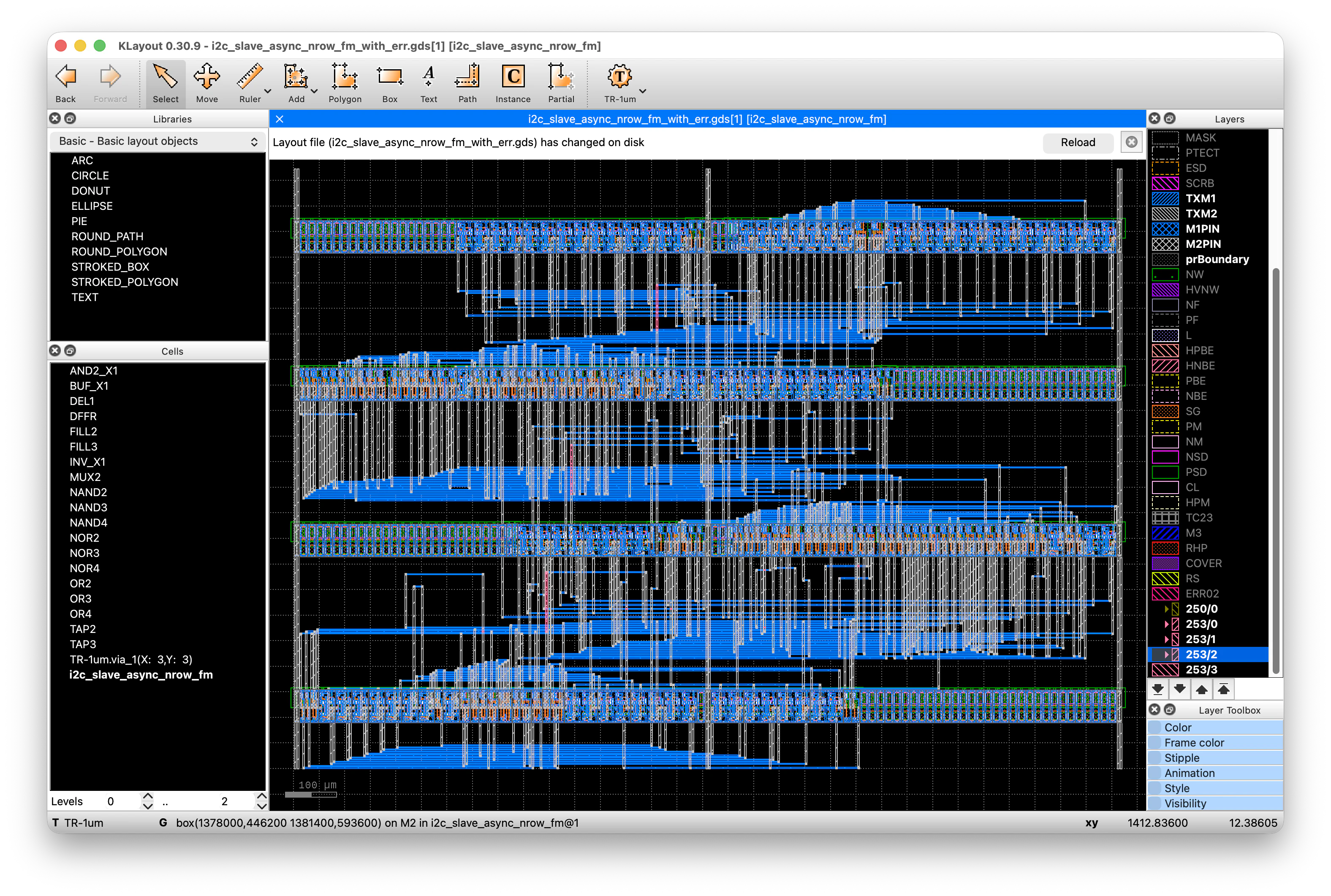Pick the Path drawing tool
The height and width of the screenshot is (896, 1331).
tap(467, 83)
